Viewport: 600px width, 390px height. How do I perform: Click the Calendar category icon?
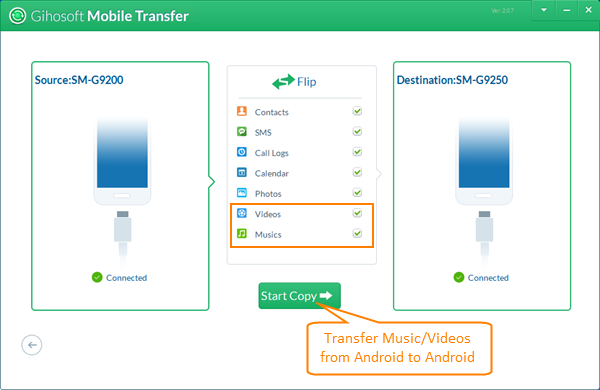click(242, 172)
